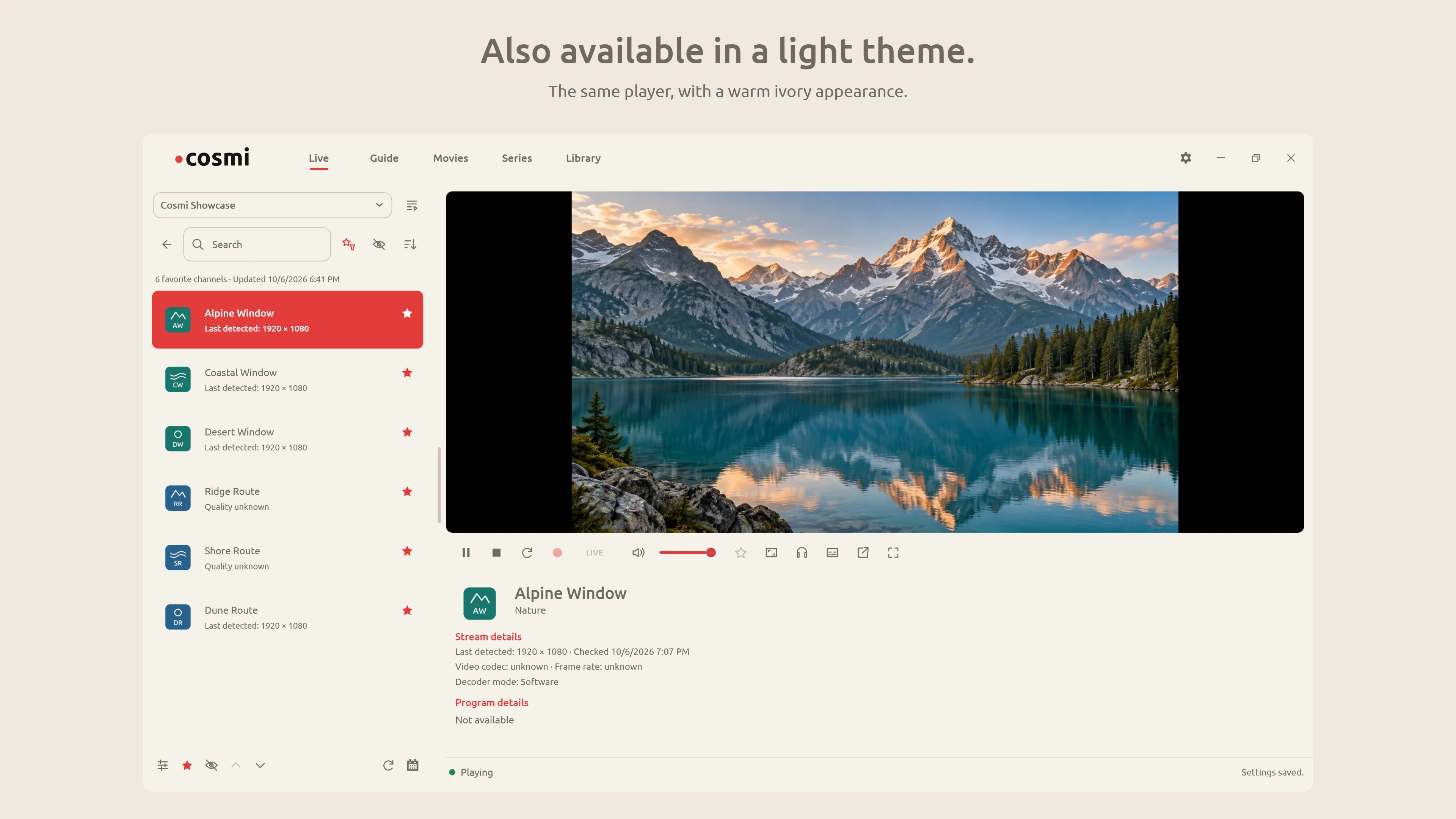
Task: Open audio tracks with the headphones icon
Action: (802, 552)
